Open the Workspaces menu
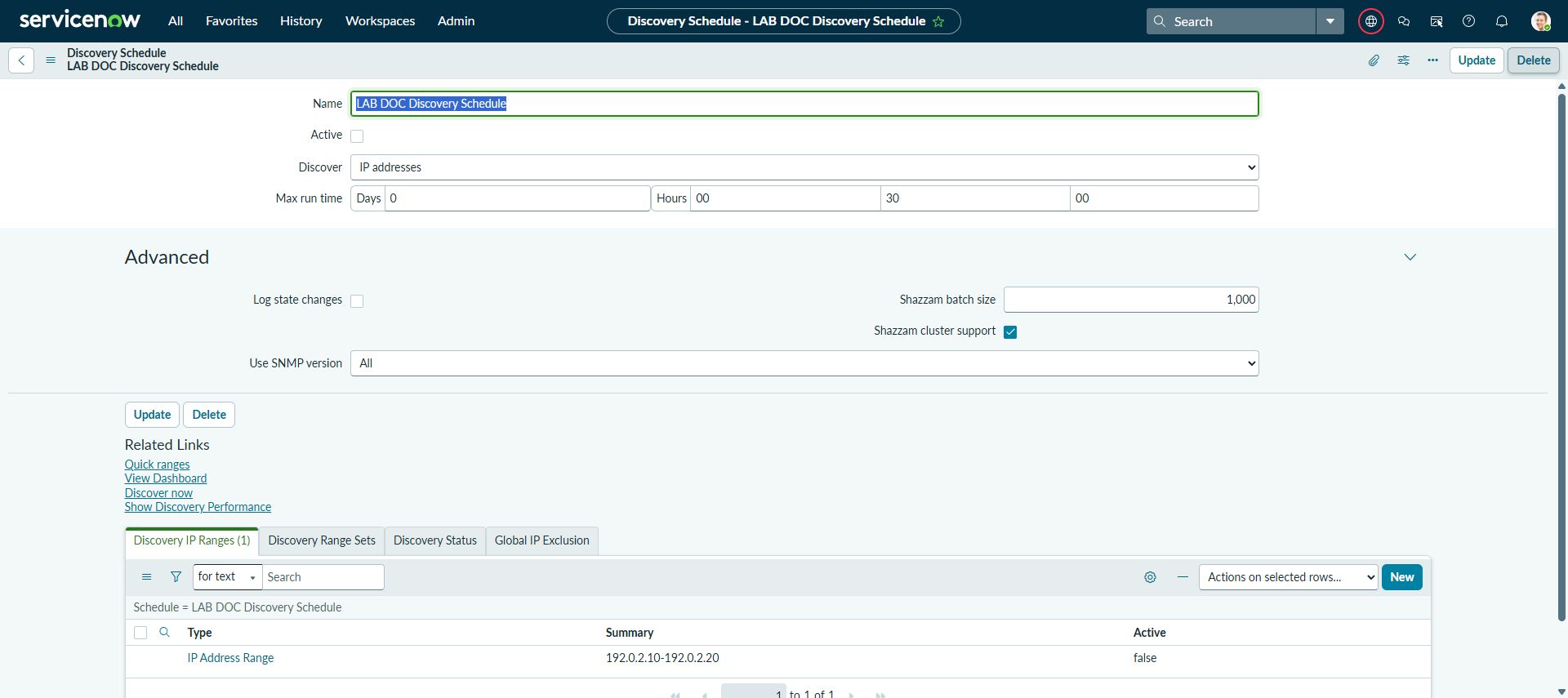The width and height of the screenshot is (1568, 698). 381,21
